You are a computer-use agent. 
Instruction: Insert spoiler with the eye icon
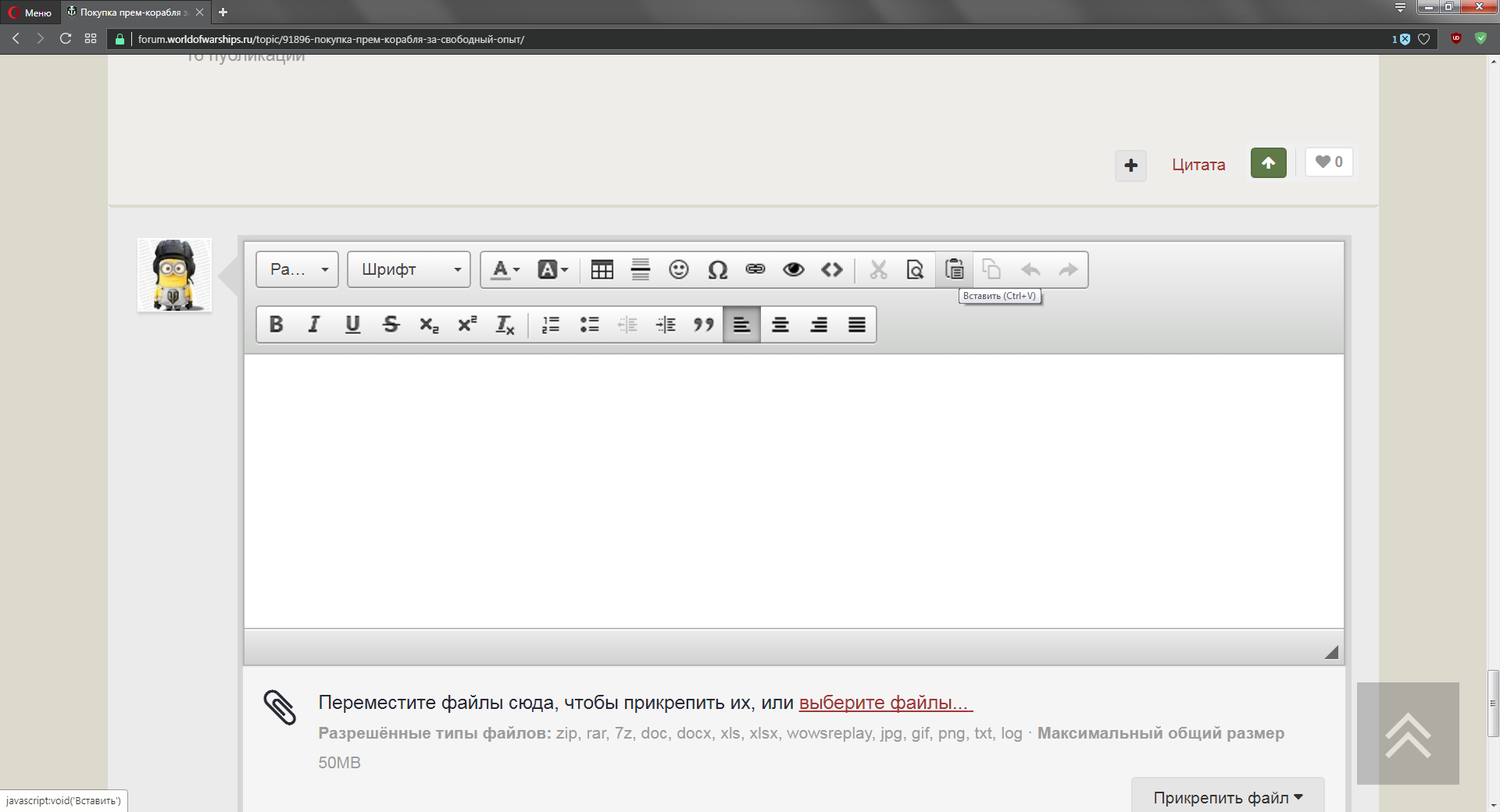(x=794, y=270)
